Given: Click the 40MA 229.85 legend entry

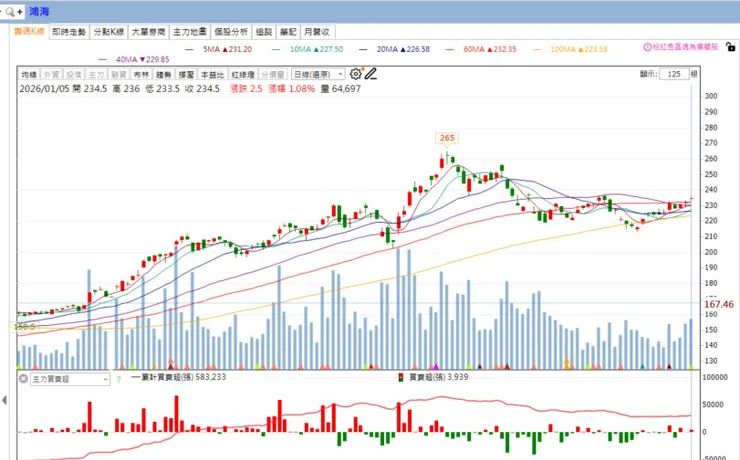Looking at the screenshot, I should 134,59.
